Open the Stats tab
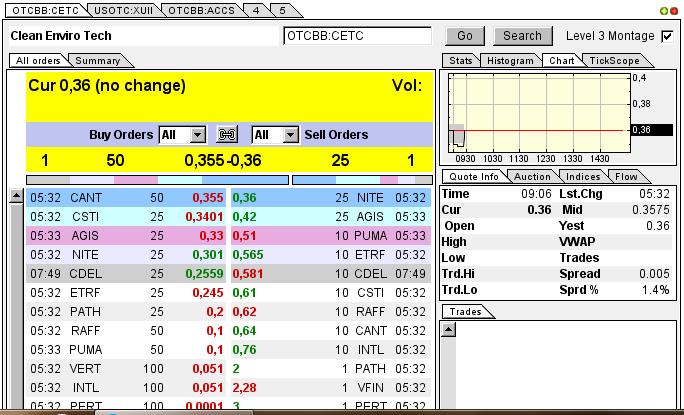 (461, 61)
